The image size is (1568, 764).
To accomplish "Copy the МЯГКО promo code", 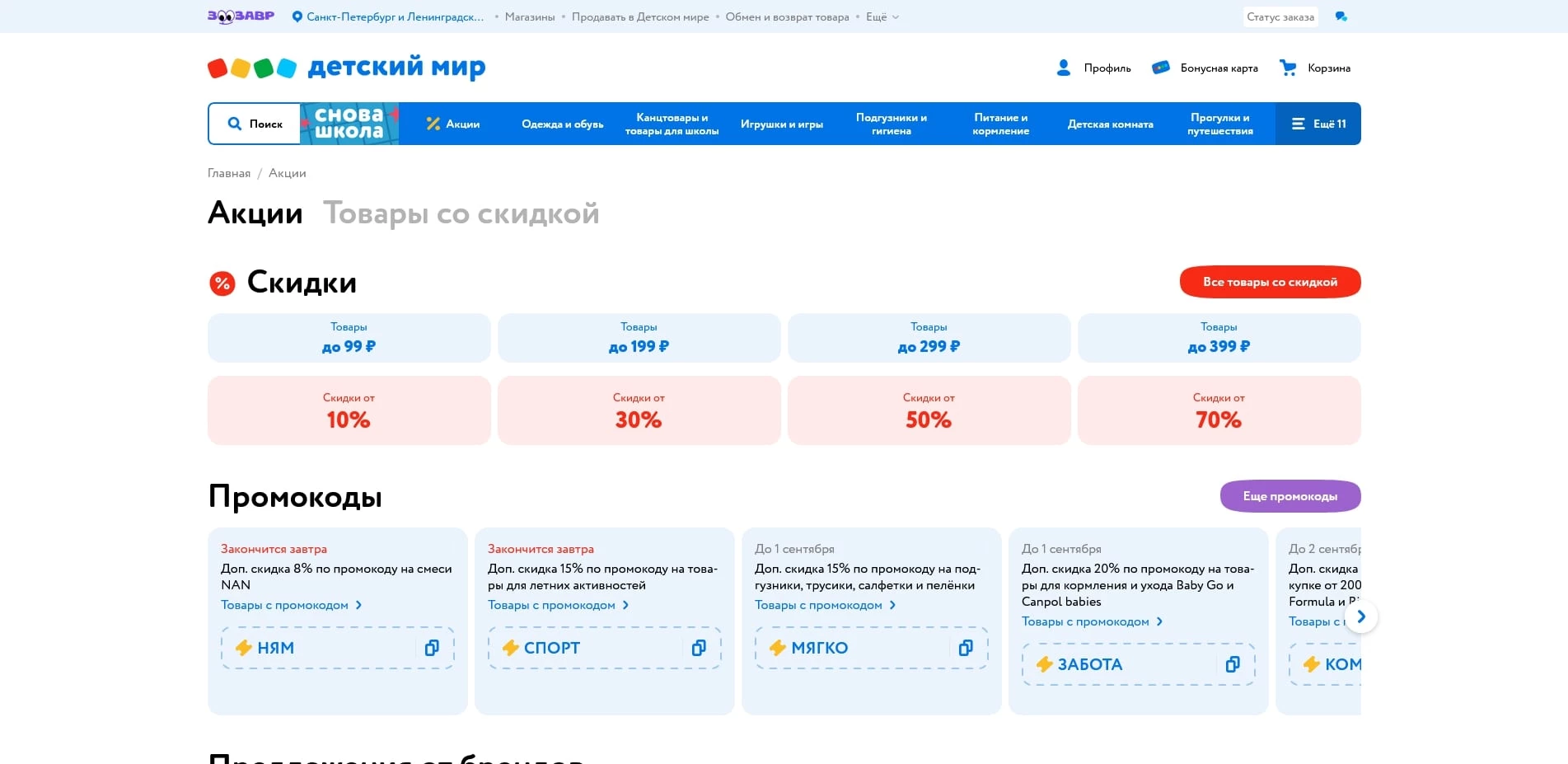I will (x=966, y=648).
